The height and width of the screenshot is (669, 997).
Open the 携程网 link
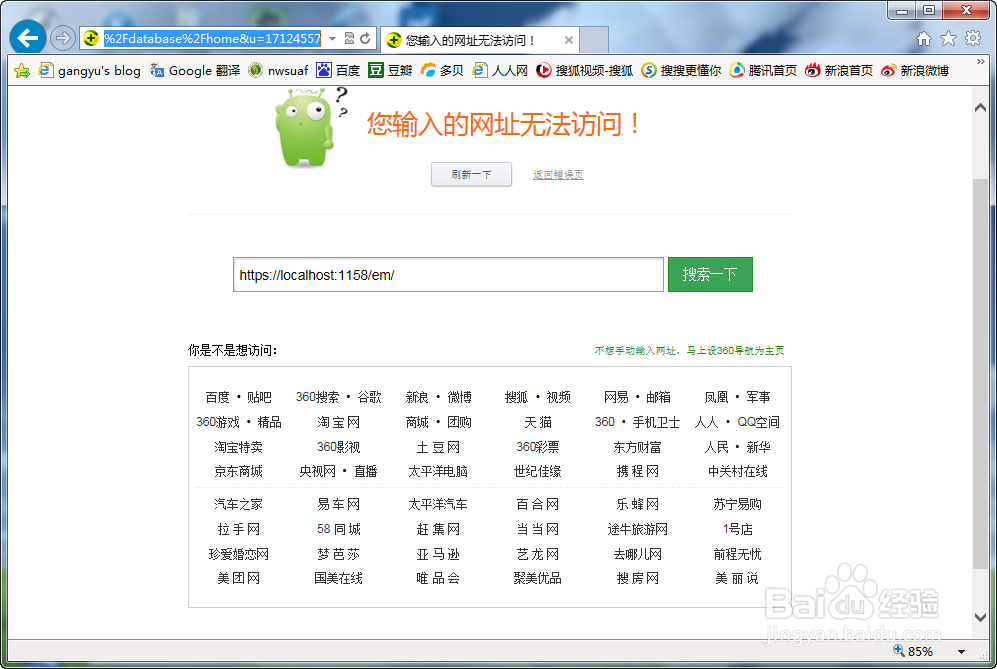(x=637, y=472)
